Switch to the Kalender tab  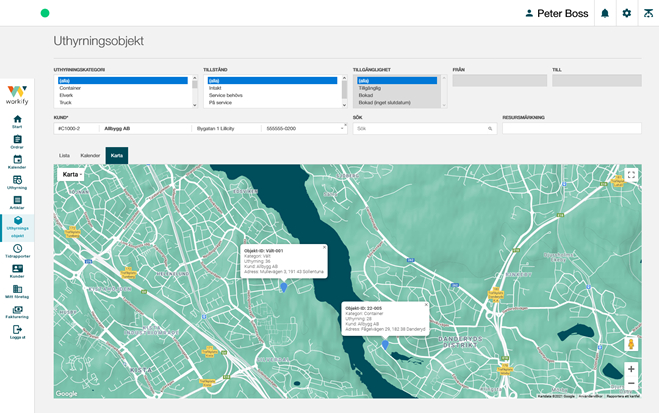(x=90, y=156)
